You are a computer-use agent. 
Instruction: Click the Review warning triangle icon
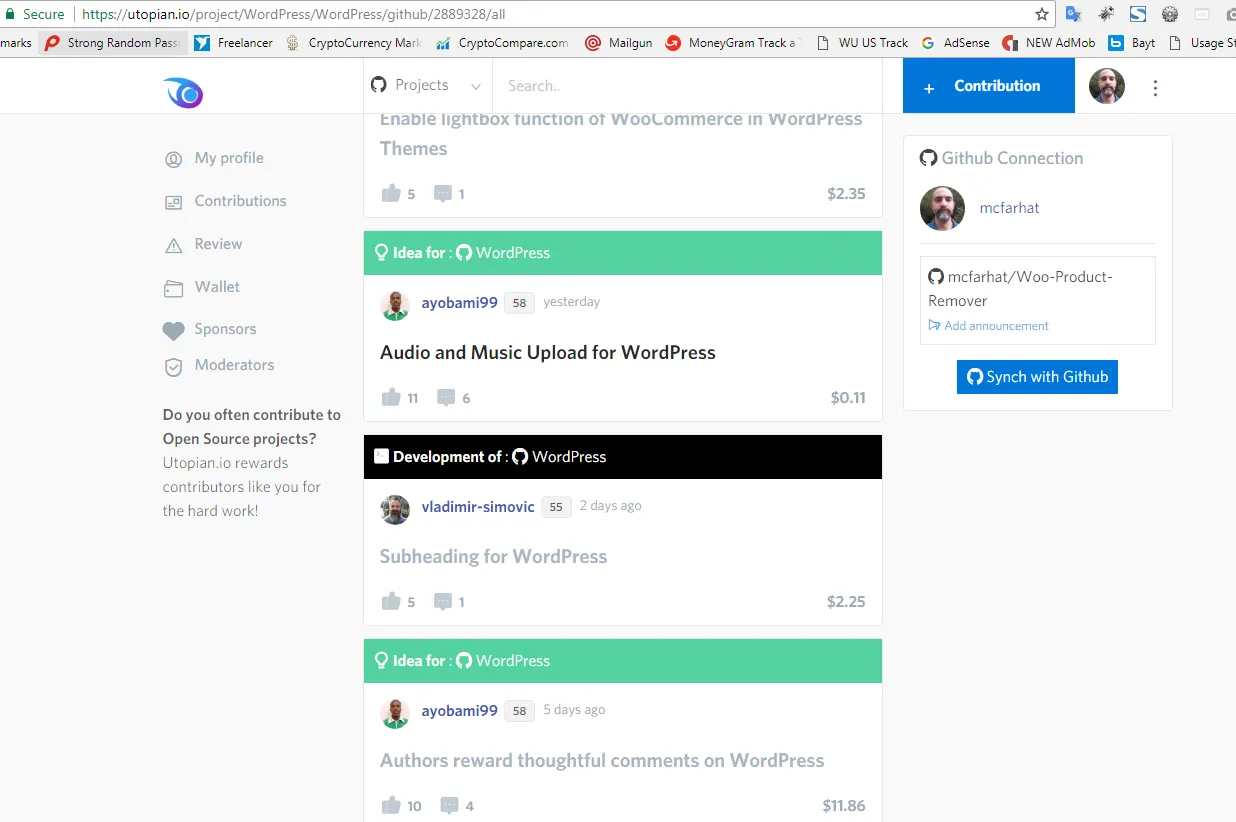pos(174,246)
